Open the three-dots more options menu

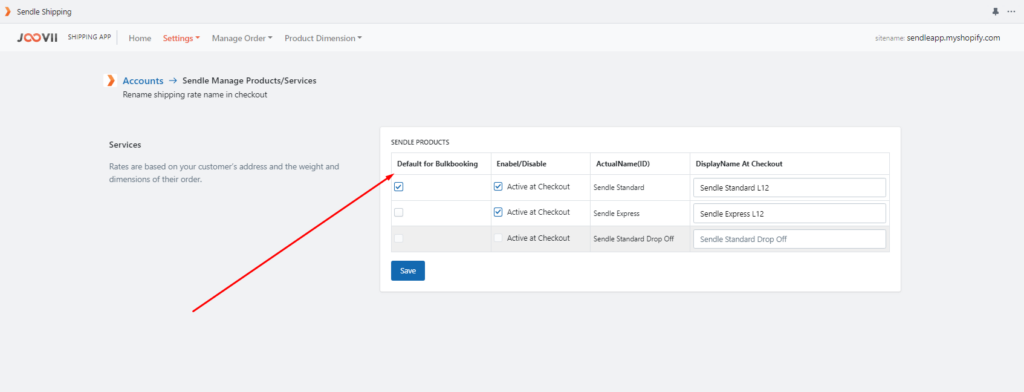pyautogui.click(x=1012, y=12)
